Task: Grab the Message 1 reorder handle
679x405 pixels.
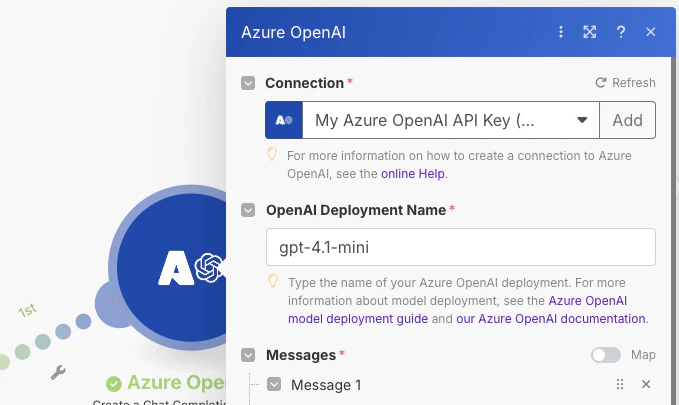Action: pos(620,384)
